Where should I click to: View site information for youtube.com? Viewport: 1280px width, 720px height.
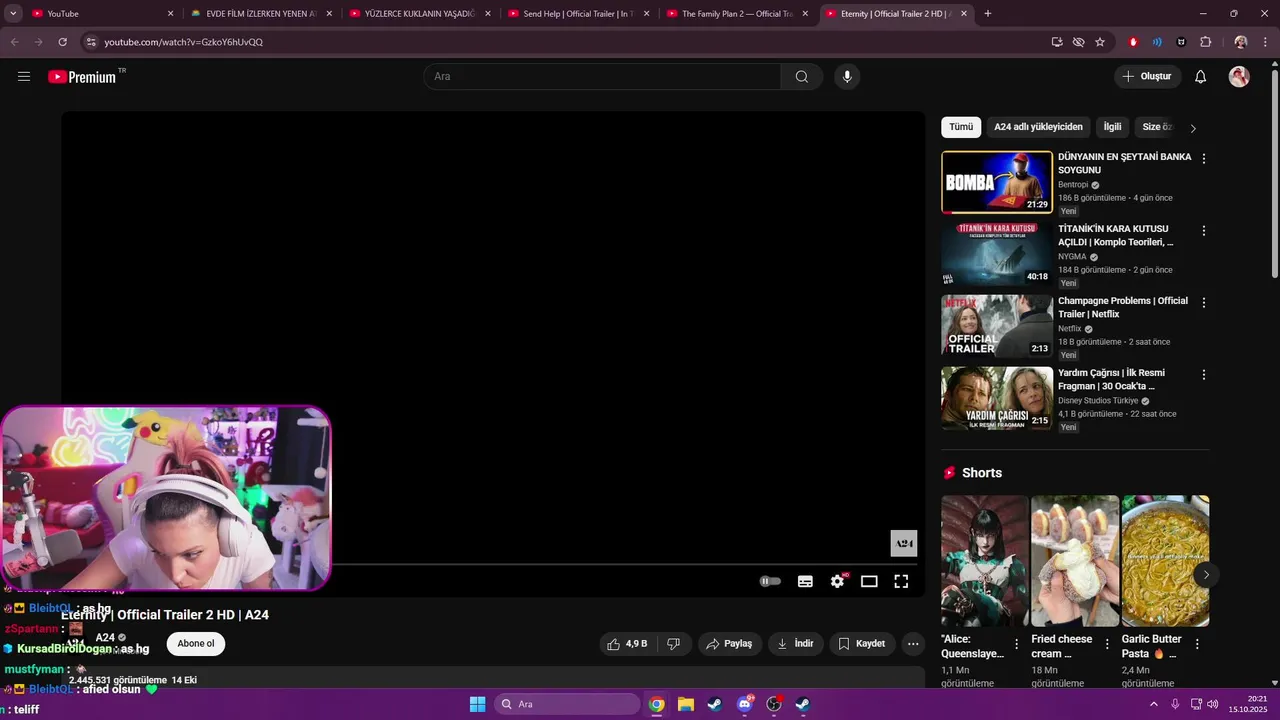pos(91,42)
